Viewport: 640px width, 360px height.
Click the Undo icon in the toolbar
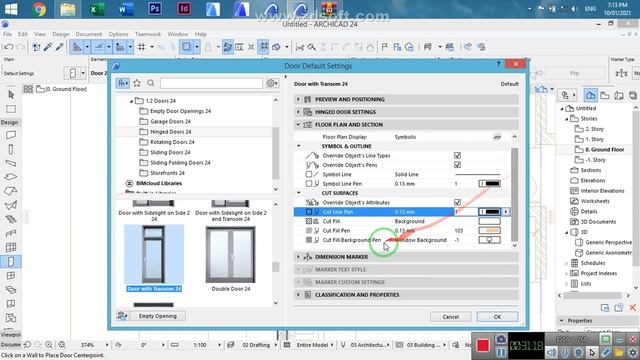(8, 47)
